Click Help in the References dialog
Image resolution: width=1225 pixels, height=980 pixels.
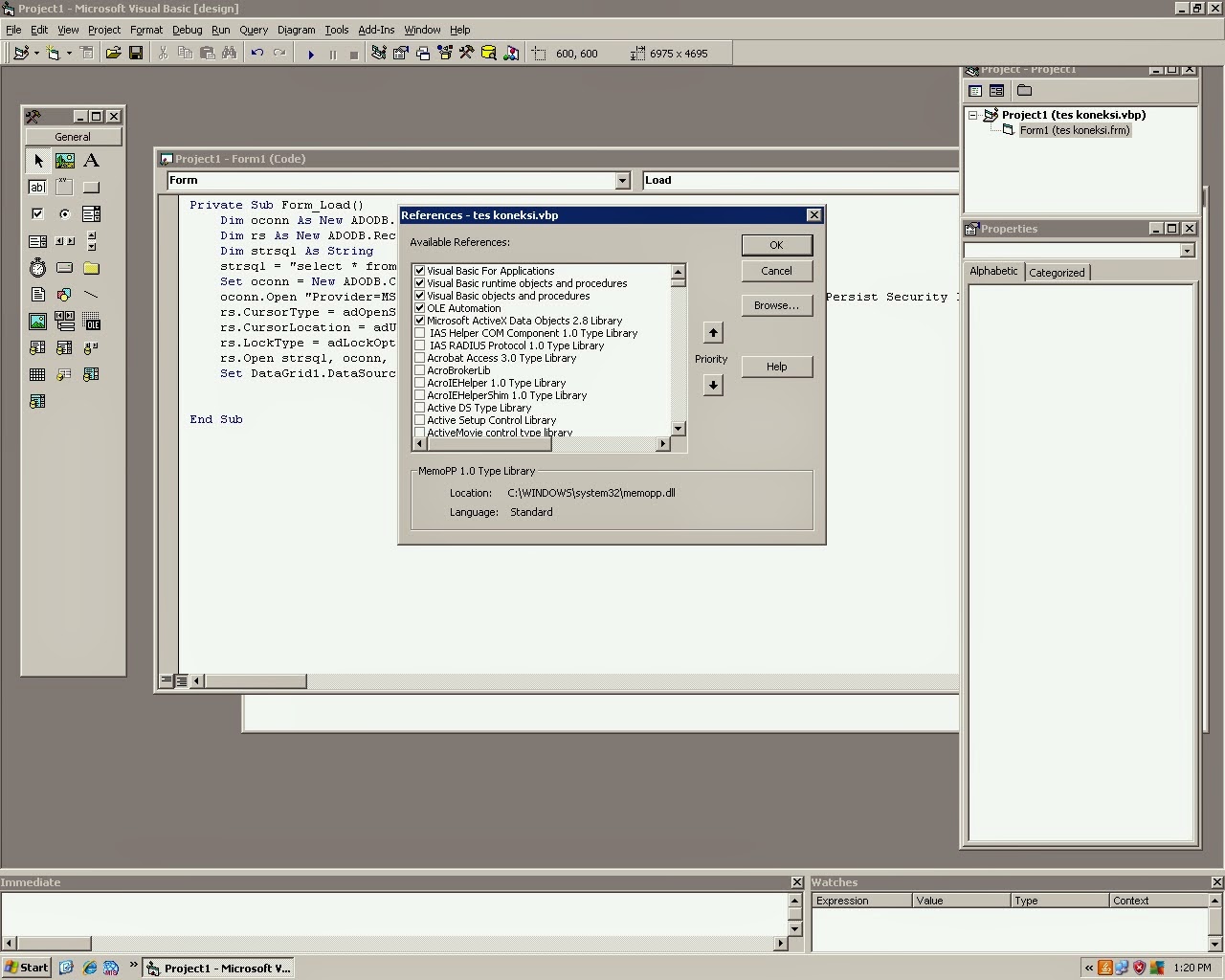(x=777, y=367)
